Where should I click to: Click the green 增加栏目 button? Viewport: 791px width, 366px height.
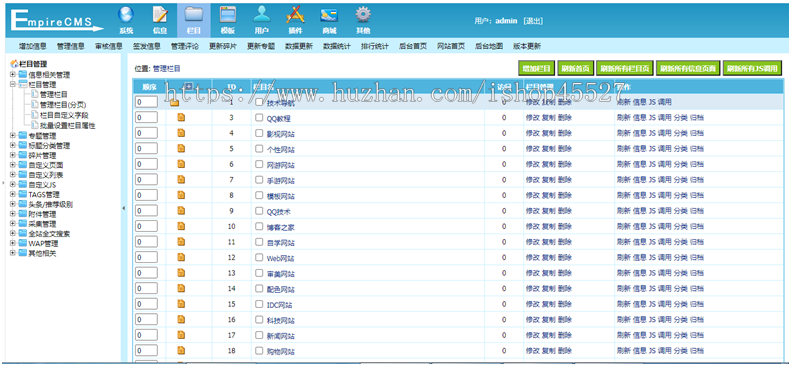[536, 68]
